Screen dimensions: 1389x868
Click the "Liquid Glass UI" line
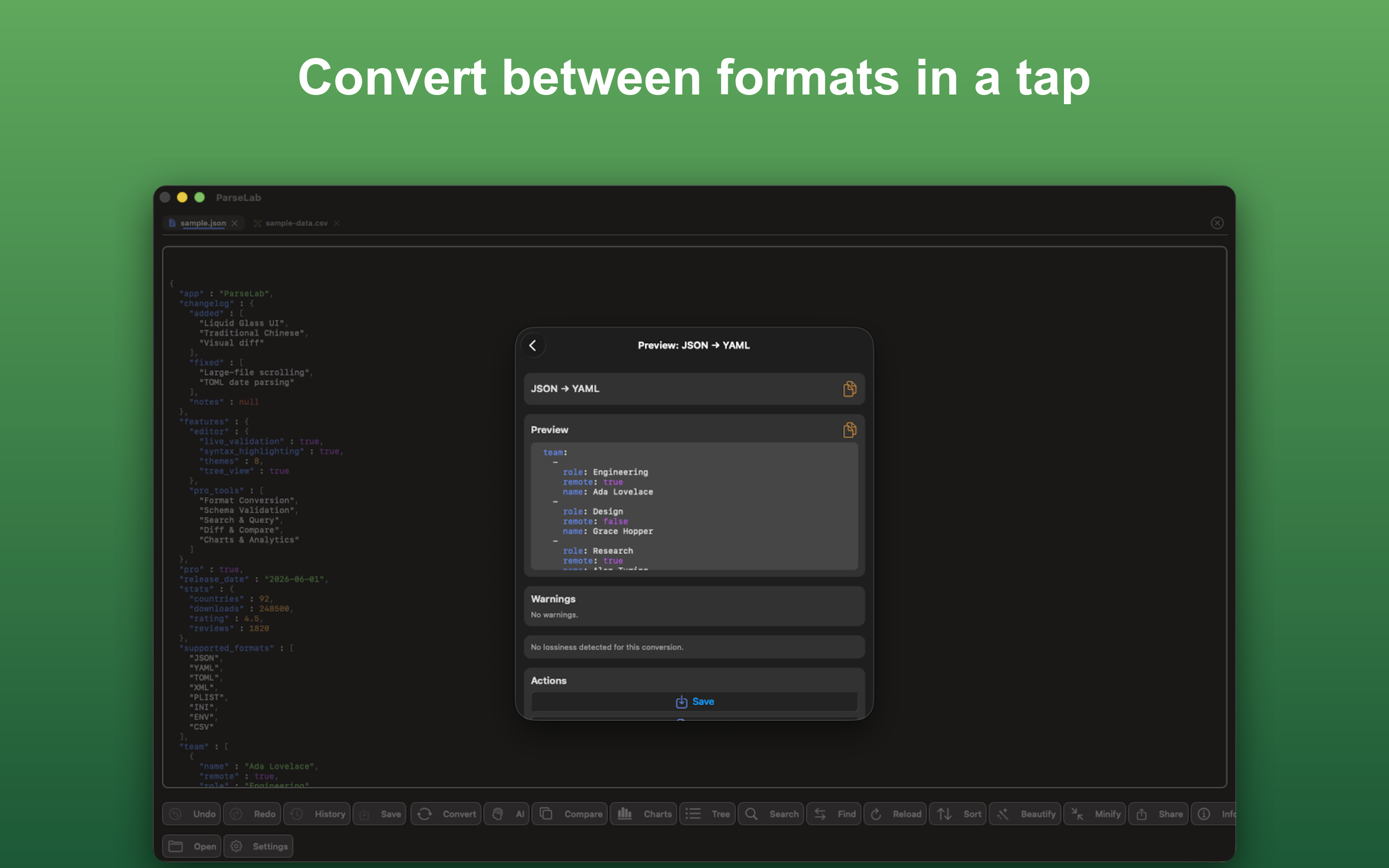tap(244, 323)
